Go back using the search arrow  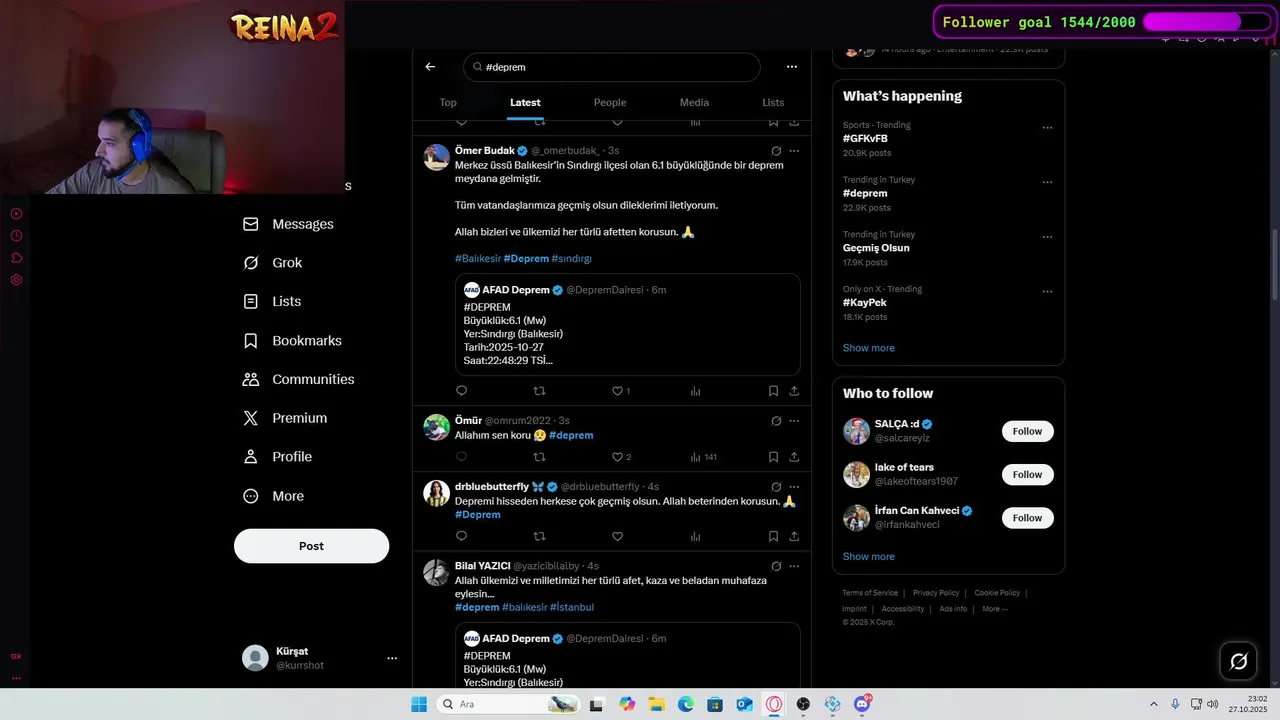coord(430,67)
